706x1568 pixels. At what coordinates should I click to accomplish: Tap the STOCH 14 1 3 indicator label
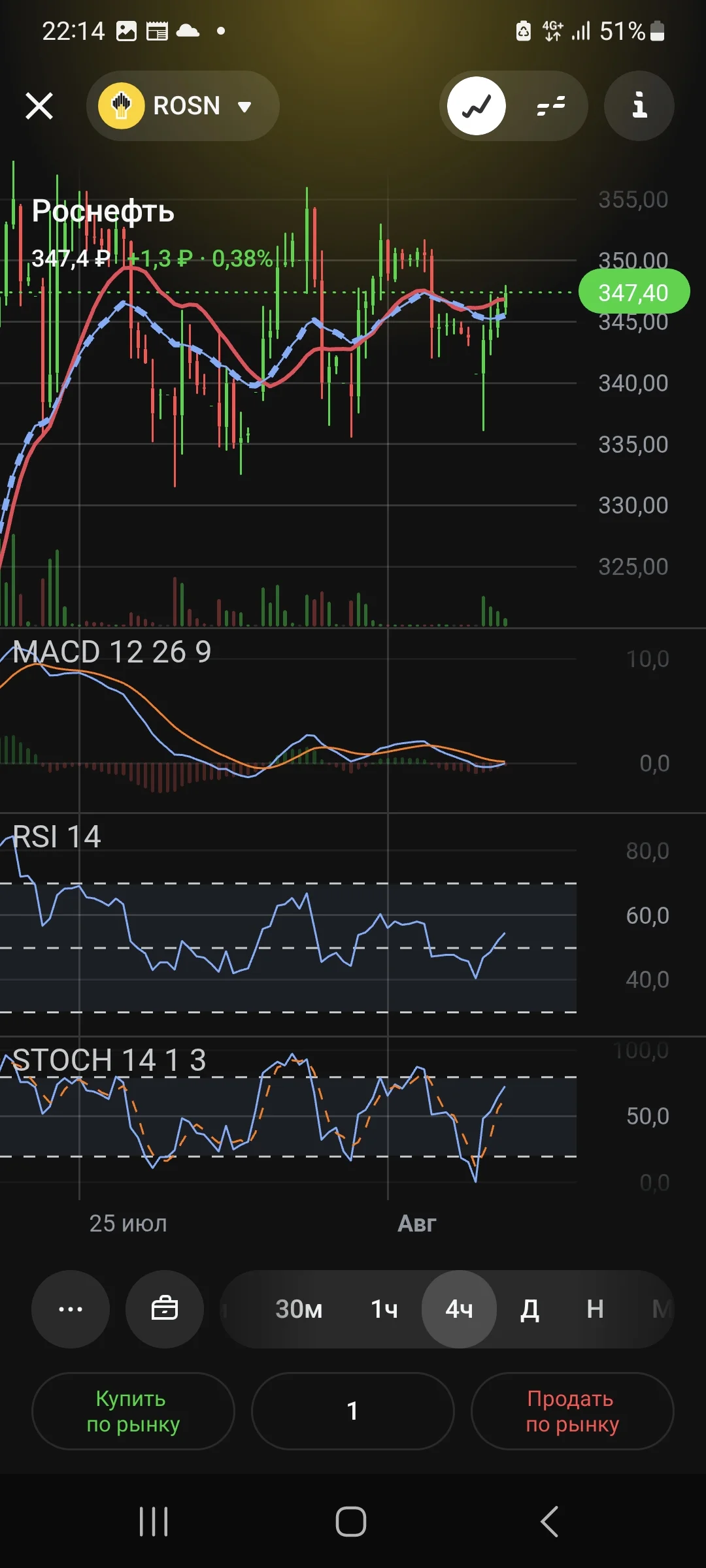click(109, 1060)
